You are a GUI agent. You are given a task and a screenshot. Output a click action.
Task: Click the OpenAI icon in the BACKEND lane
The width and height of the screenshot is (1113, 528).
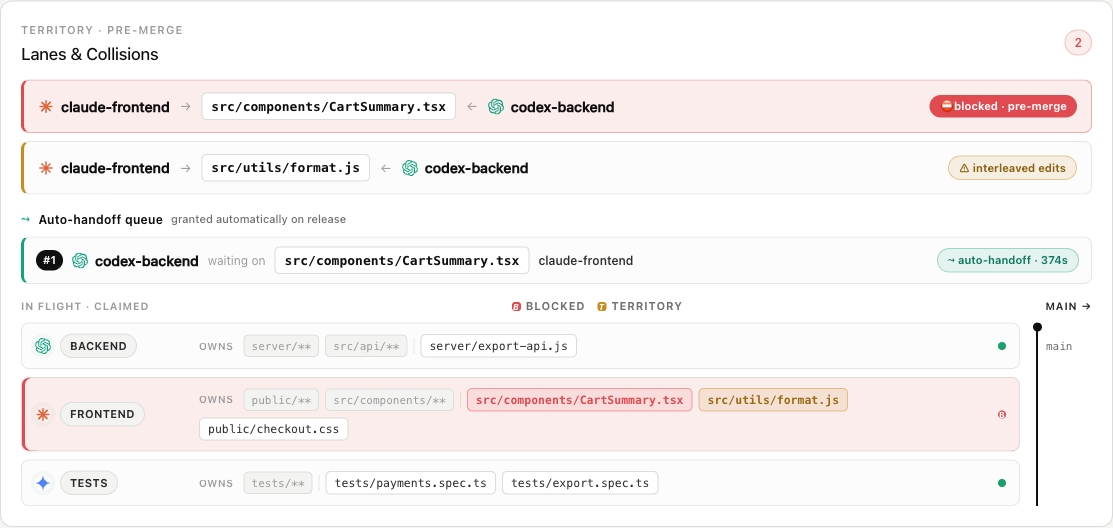[x=43, y=346]
